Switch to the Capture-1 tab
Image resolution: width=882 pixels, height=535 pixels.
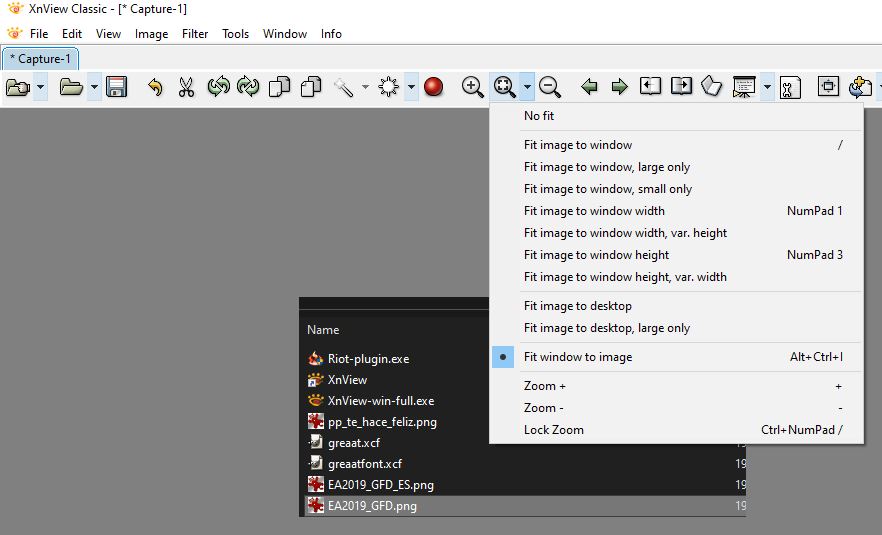[40, 59]
